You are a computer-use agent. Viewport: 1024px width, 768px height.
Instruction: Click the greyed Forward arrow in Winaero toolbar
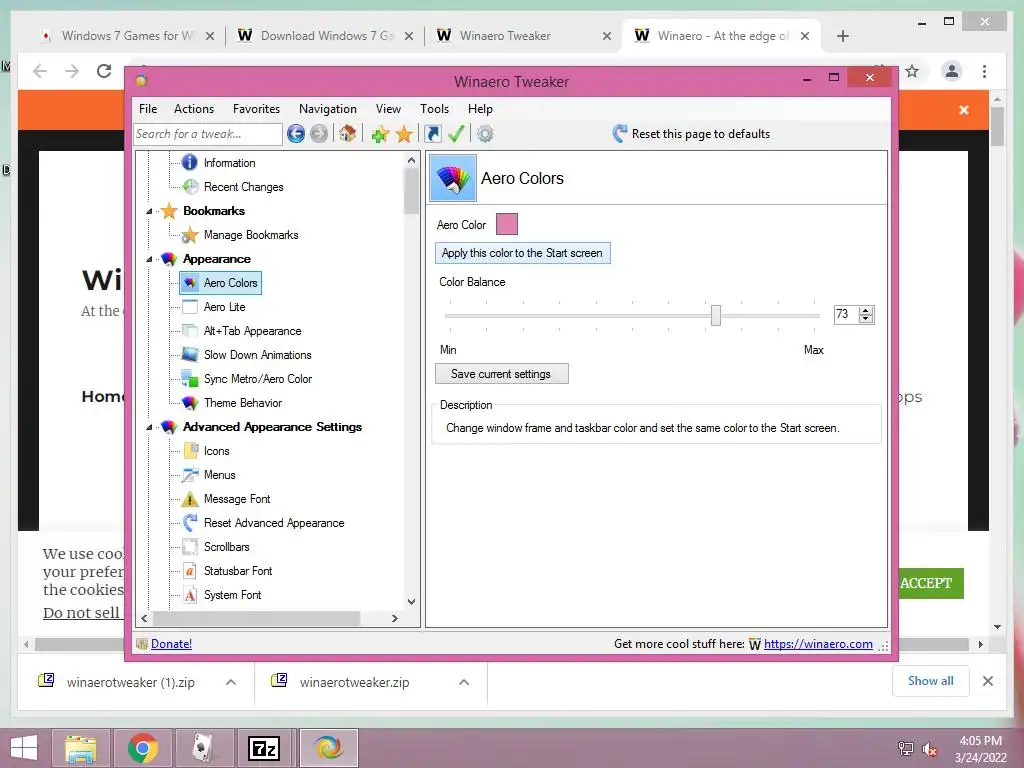(319, 134)
